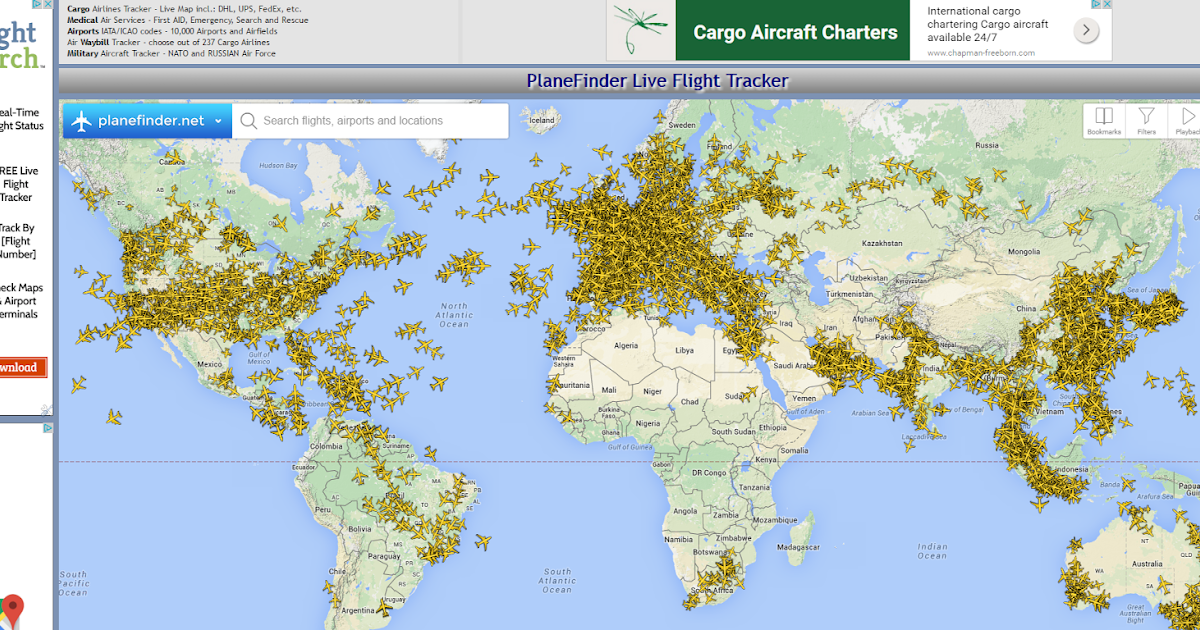Click the Cargo Aircraft Charters green banner

point(795,32)
